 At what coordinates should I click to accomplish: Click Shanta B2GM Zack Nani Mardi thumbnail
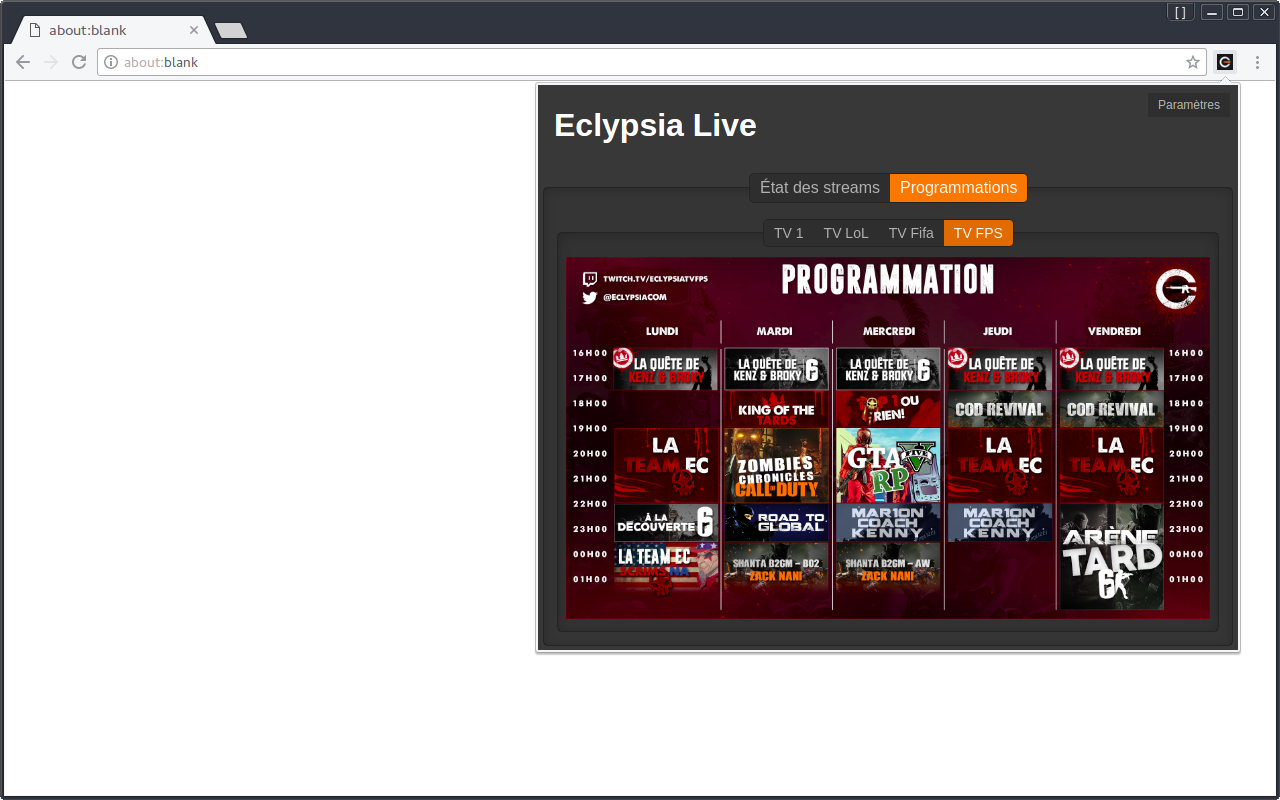point(776,568)
